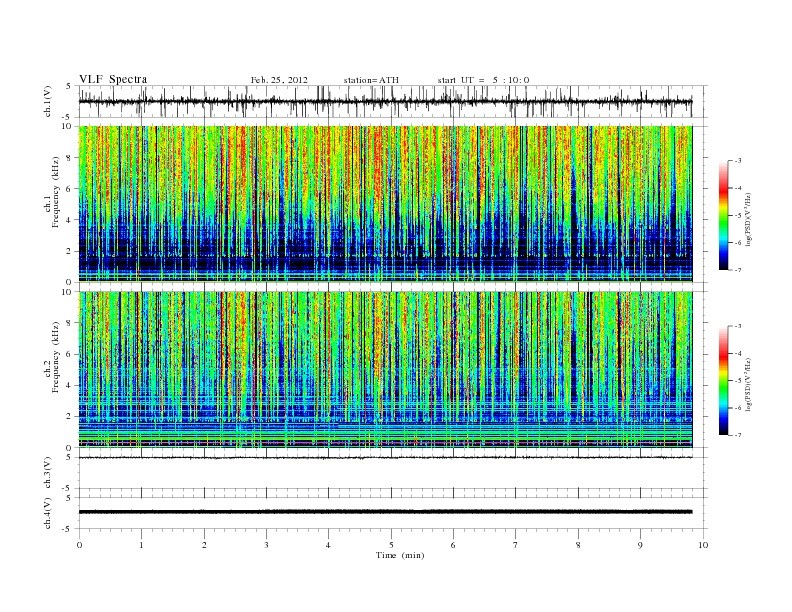The image size is (792, 612).
Task: Click time axis tick label "4"
Action: point(328,545)
